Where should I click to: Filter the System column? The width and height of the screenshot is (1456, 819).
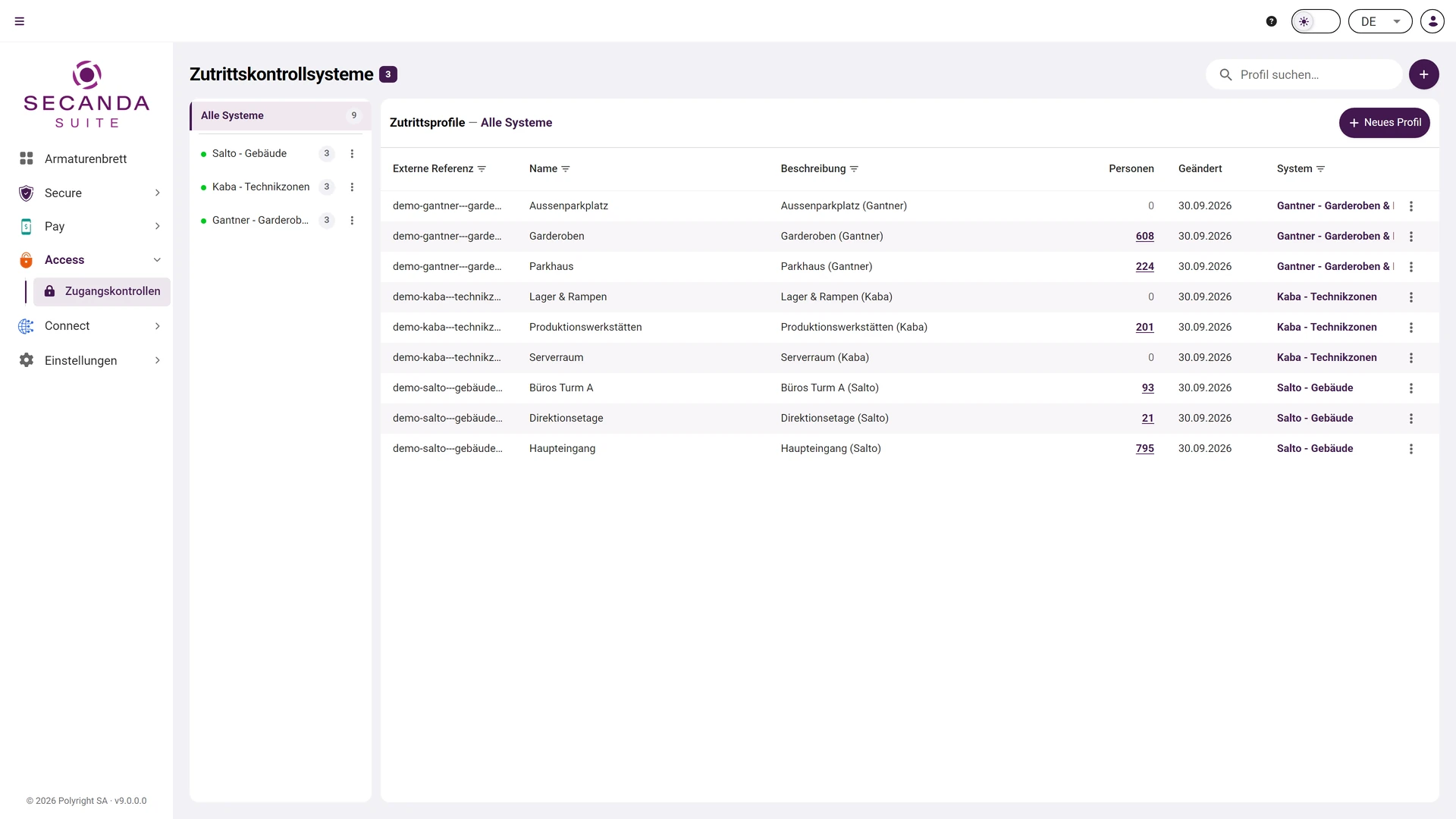1320,169
